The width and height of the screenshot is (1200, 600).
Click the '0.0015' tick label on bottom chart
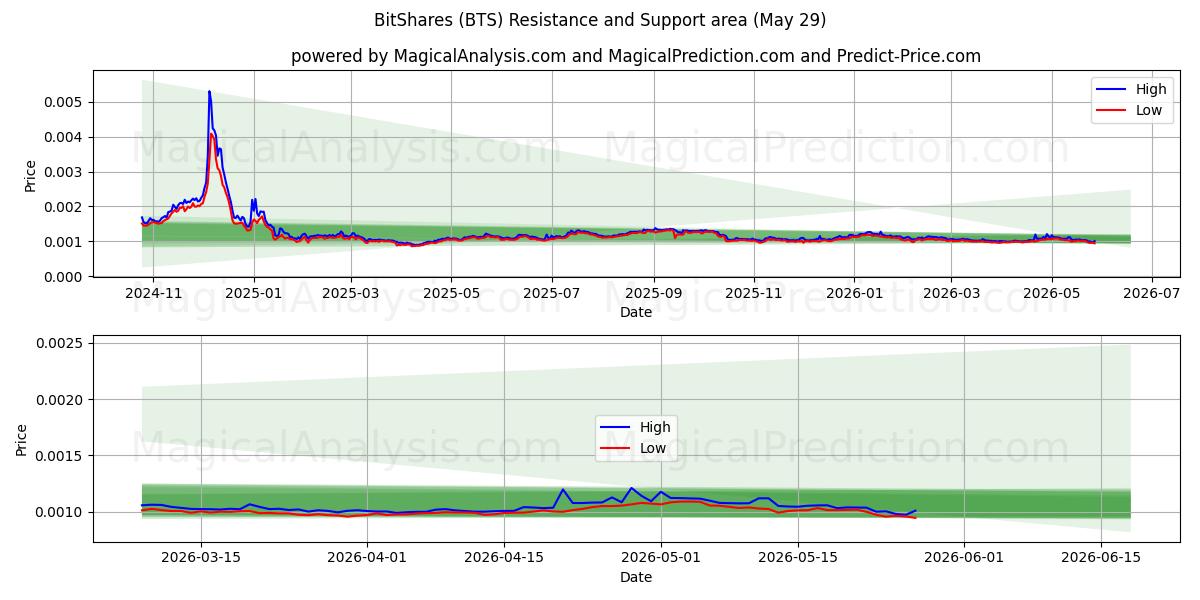point(62,456)
